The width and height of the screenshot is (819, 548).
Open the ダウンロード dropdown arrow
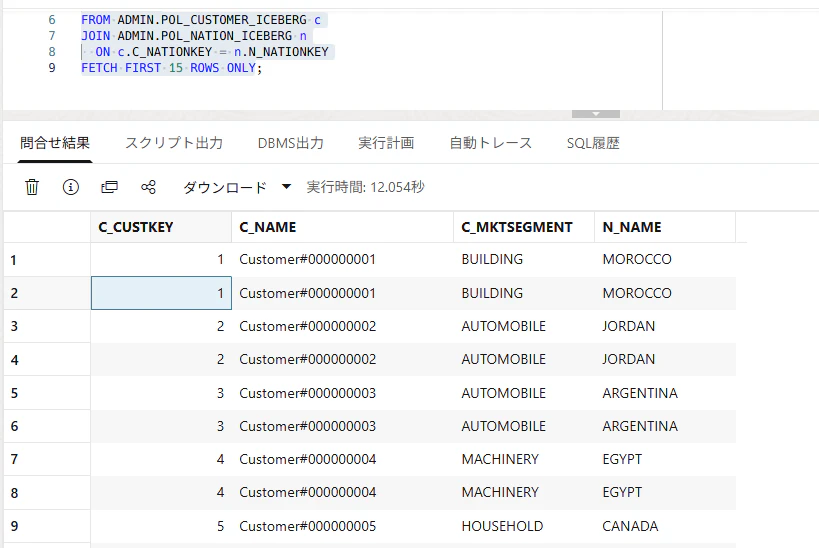(x=286, y=186)
